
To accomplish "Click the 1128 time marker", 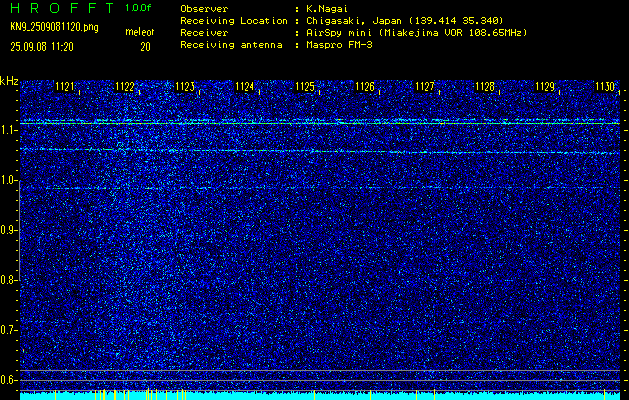I will point(485,87).
